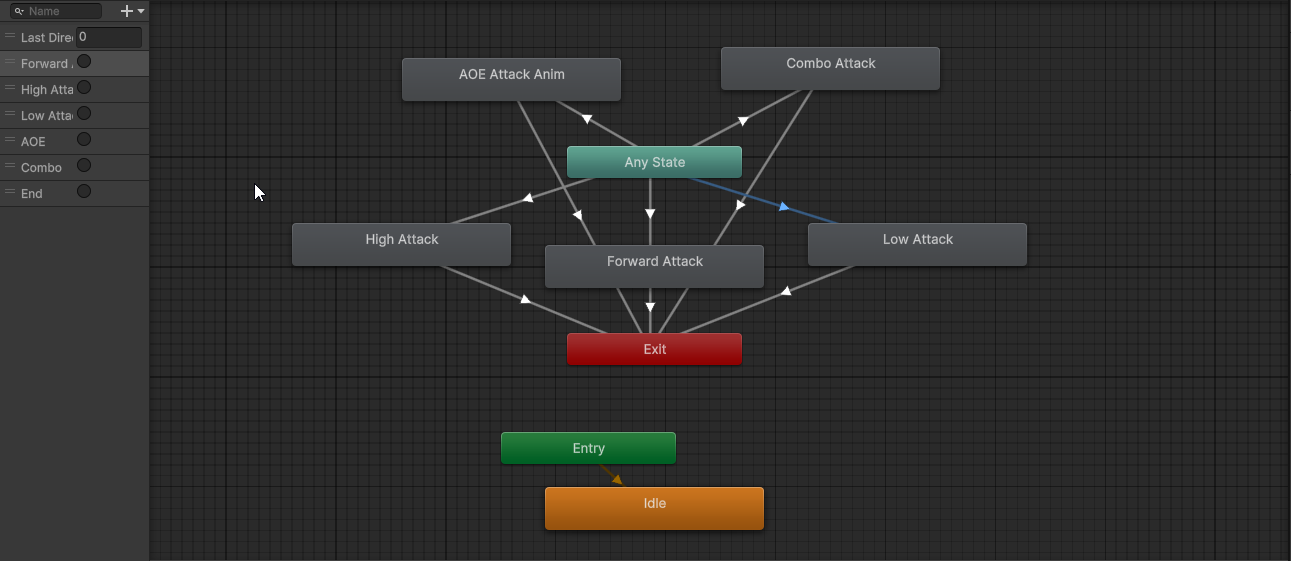
Task: Select the Last Direction parameter label
Action: tap(46, 38)
